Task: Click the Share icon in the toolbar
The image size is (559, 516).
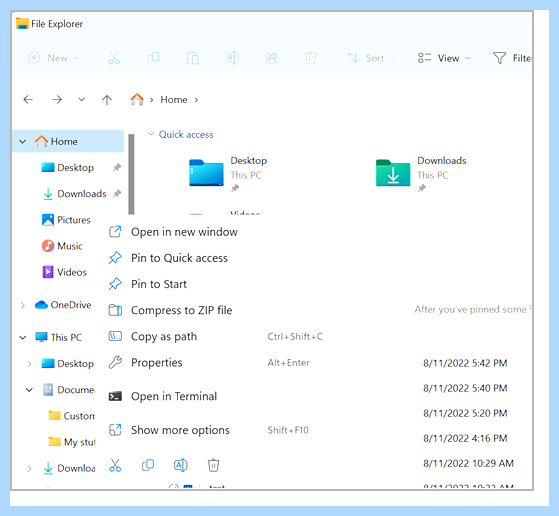Action: click(x=271, y=58)
